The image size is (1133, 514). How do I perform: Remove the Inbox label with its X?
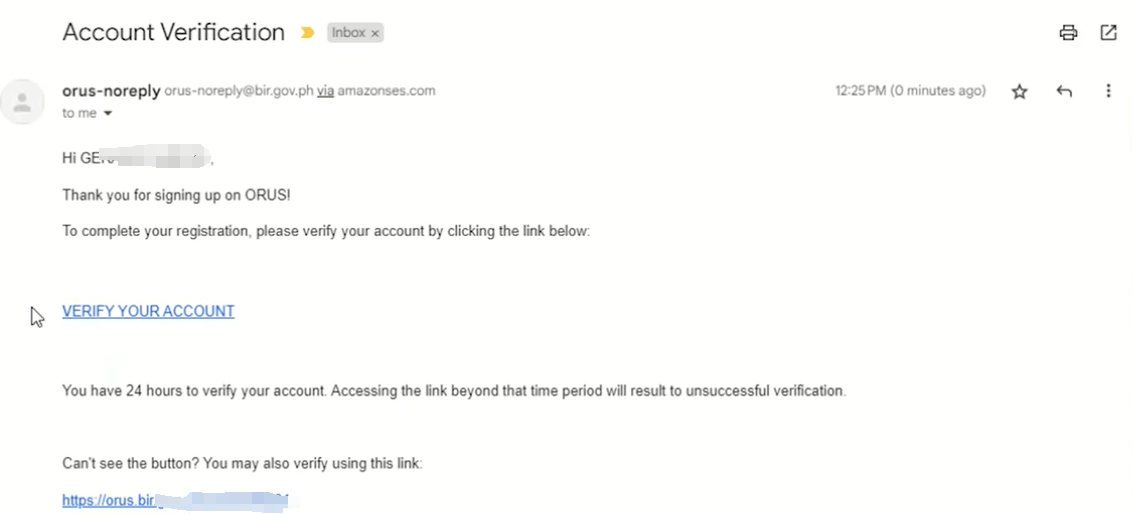pyautogui.click(x=375, y=33)
